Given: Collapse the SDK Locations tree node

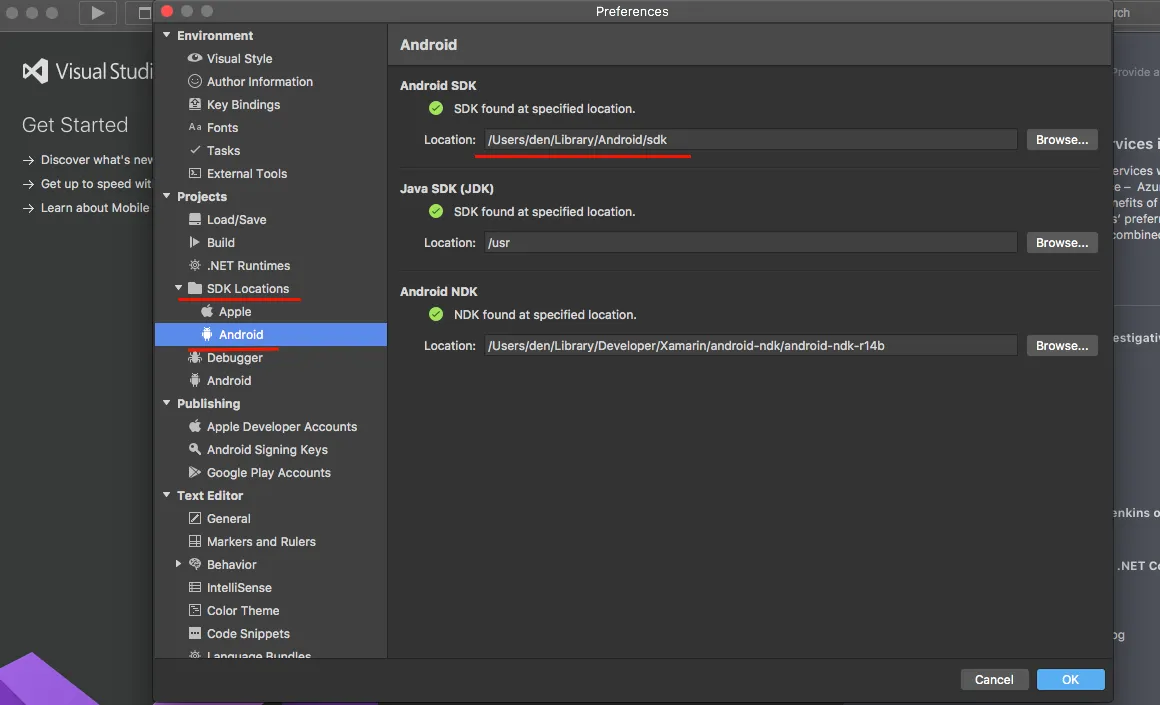Looking at the screenshot, I should 179,289.
